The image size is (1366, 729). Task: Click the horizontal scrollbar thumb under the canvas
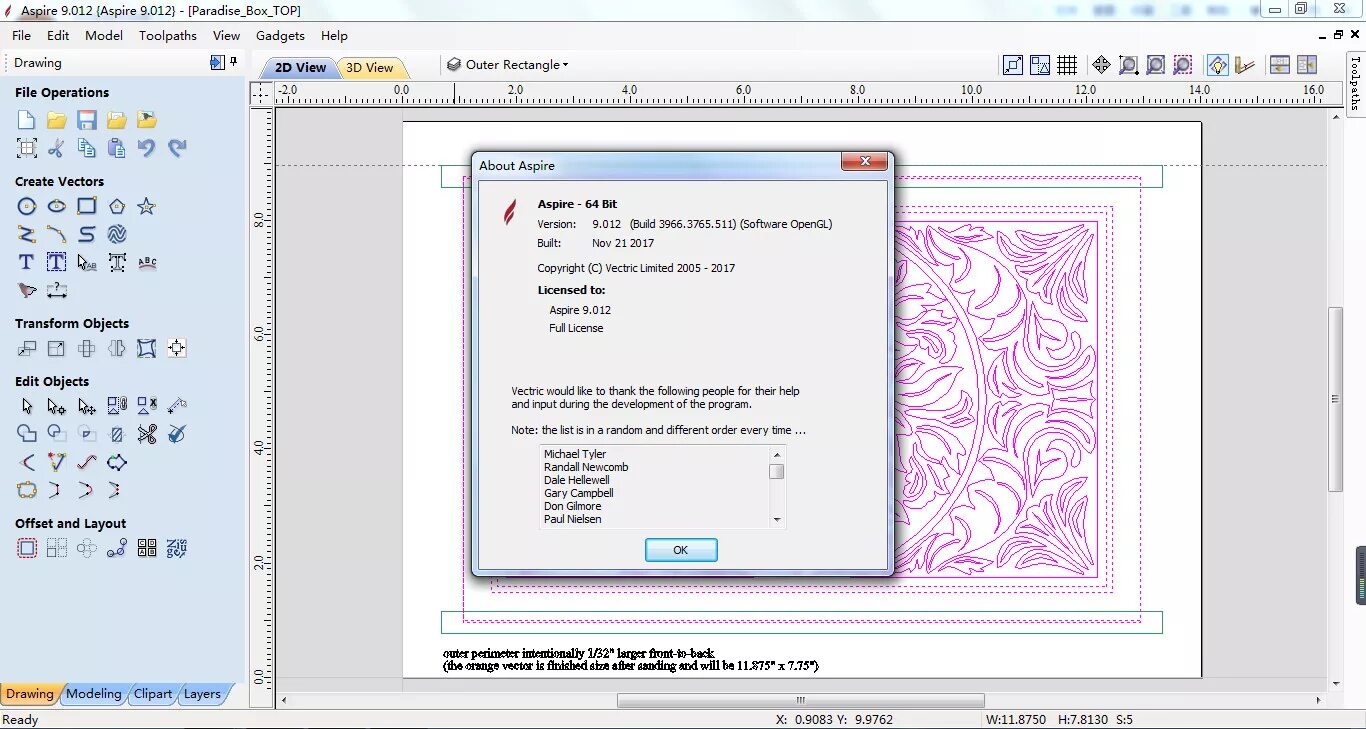(800, 700)
